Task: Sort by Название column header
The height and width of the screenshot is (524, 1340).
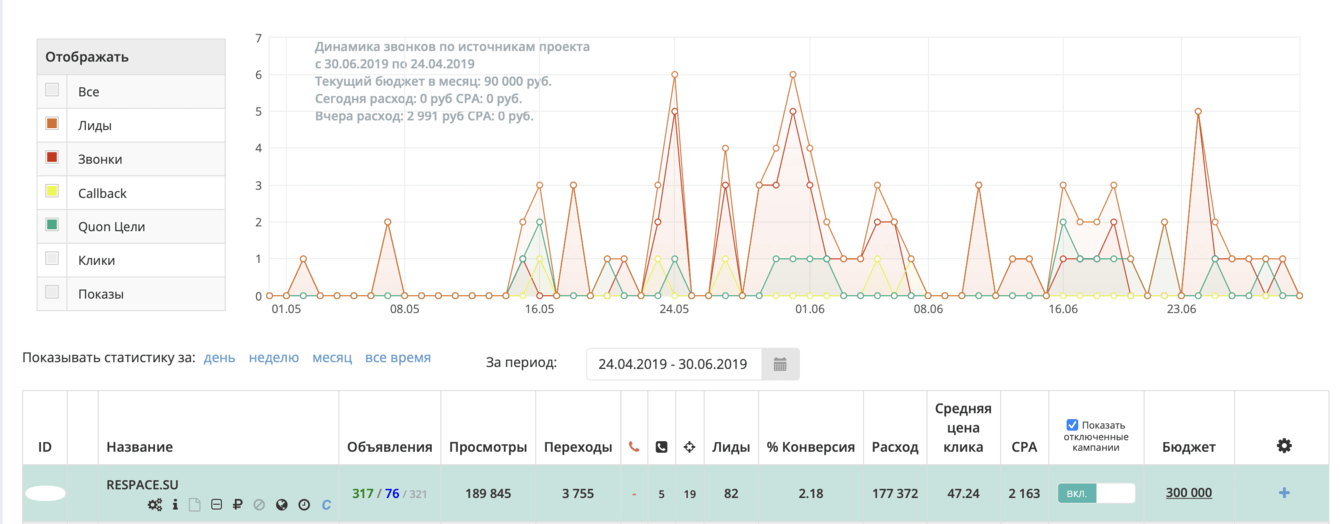Action: tap(139, 447)
